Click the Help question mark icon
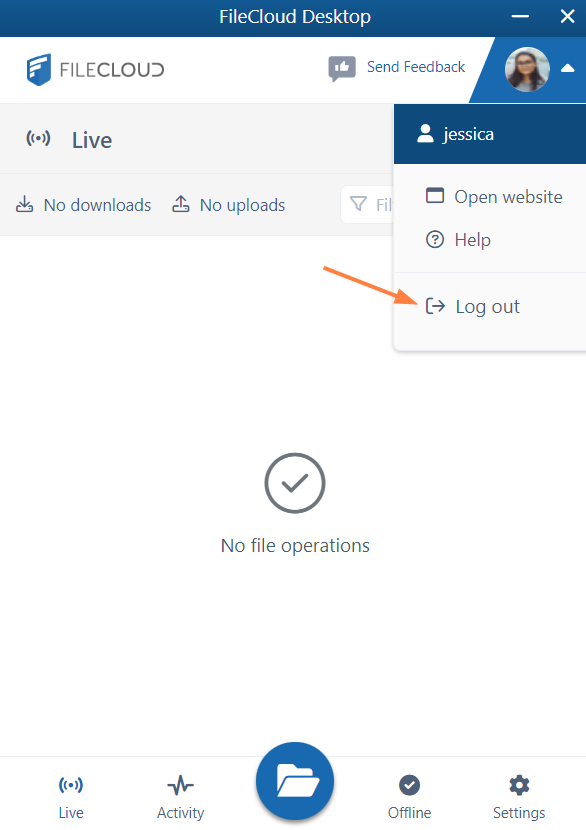The height and width of the screenshot is (830, 586). point(435,240)
